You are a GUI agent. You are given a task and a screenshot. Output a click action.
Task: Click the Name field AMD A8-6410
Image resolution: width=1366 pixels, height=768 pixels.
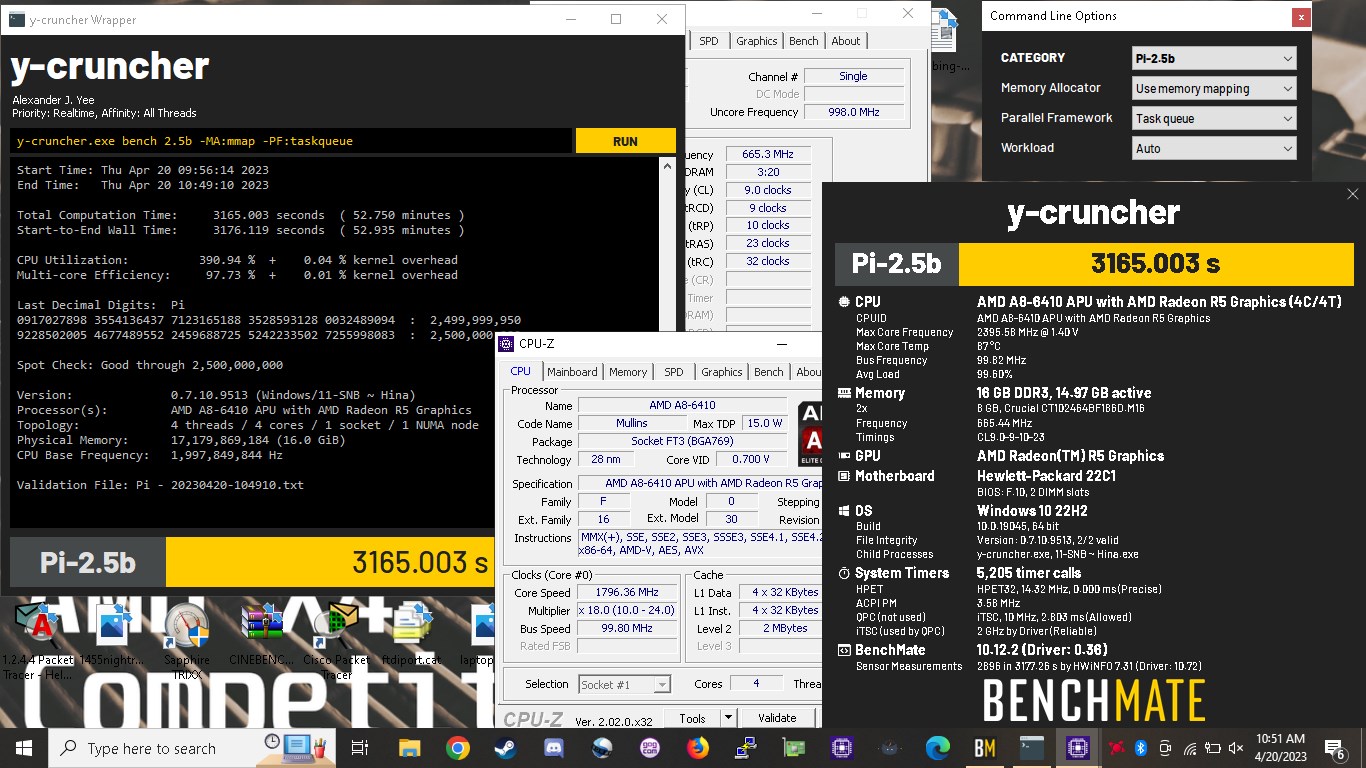pyautogui.click(x=682, y=405)
